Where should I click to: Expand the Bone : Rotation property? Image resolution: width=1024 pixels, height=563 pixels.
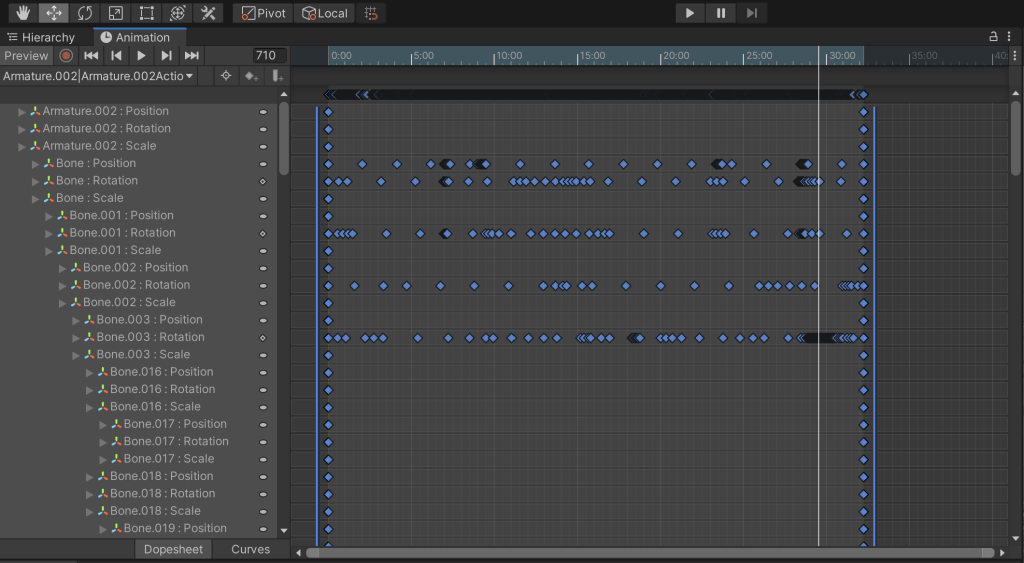[36, 181]
